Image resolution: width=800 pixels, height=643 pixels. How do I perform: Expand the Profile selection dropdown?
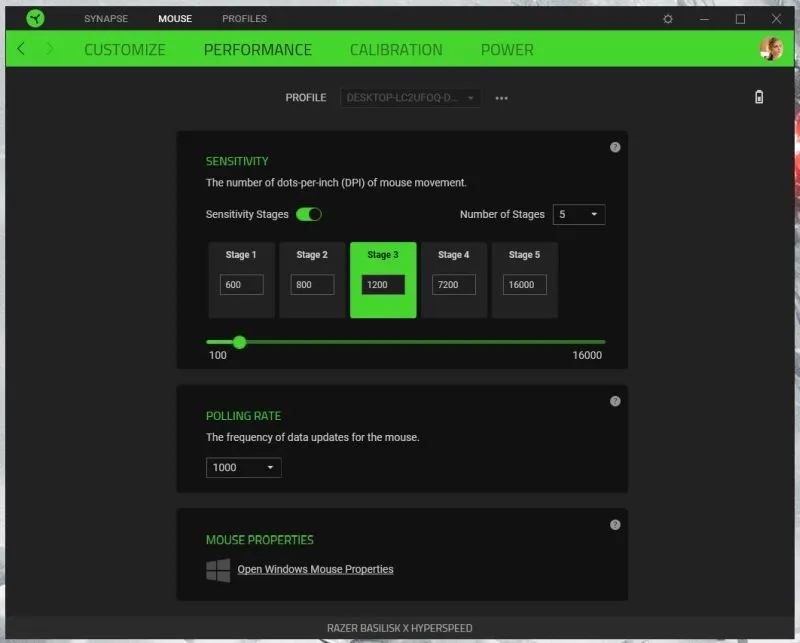[x=411, y=98]
